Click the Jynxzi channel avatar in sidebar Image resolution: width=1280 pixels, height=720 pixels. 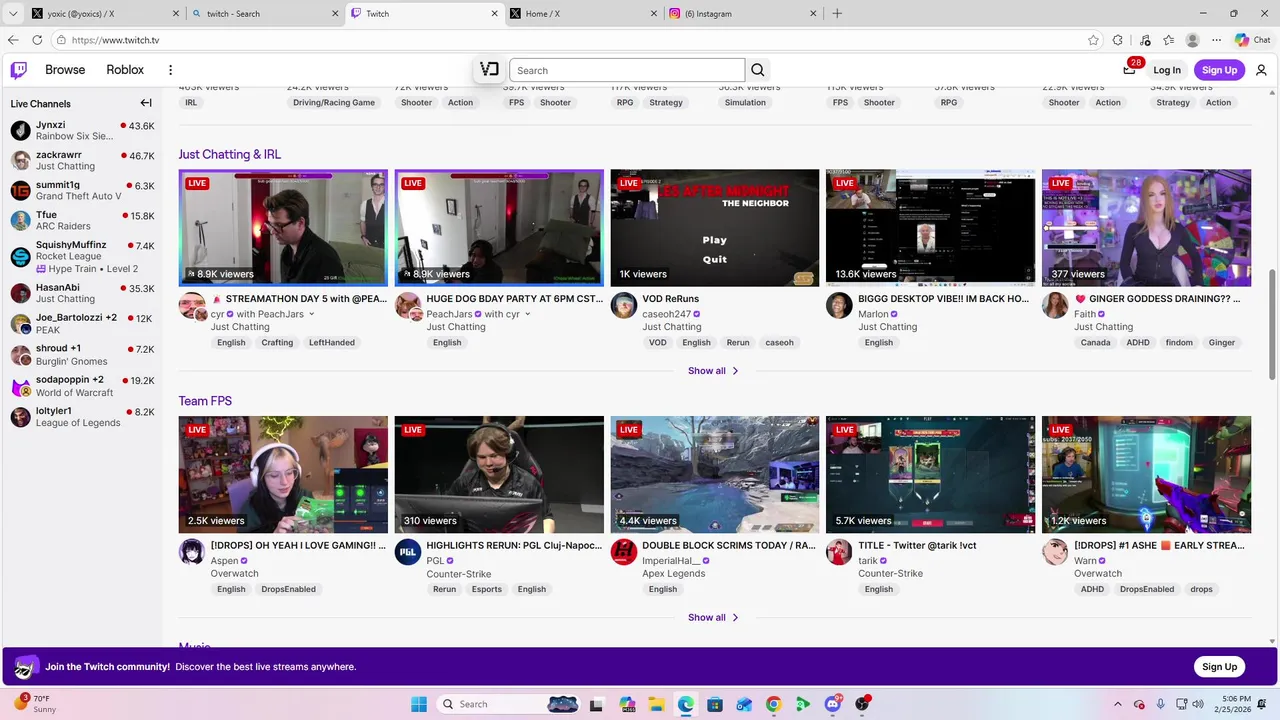(20, 130)
